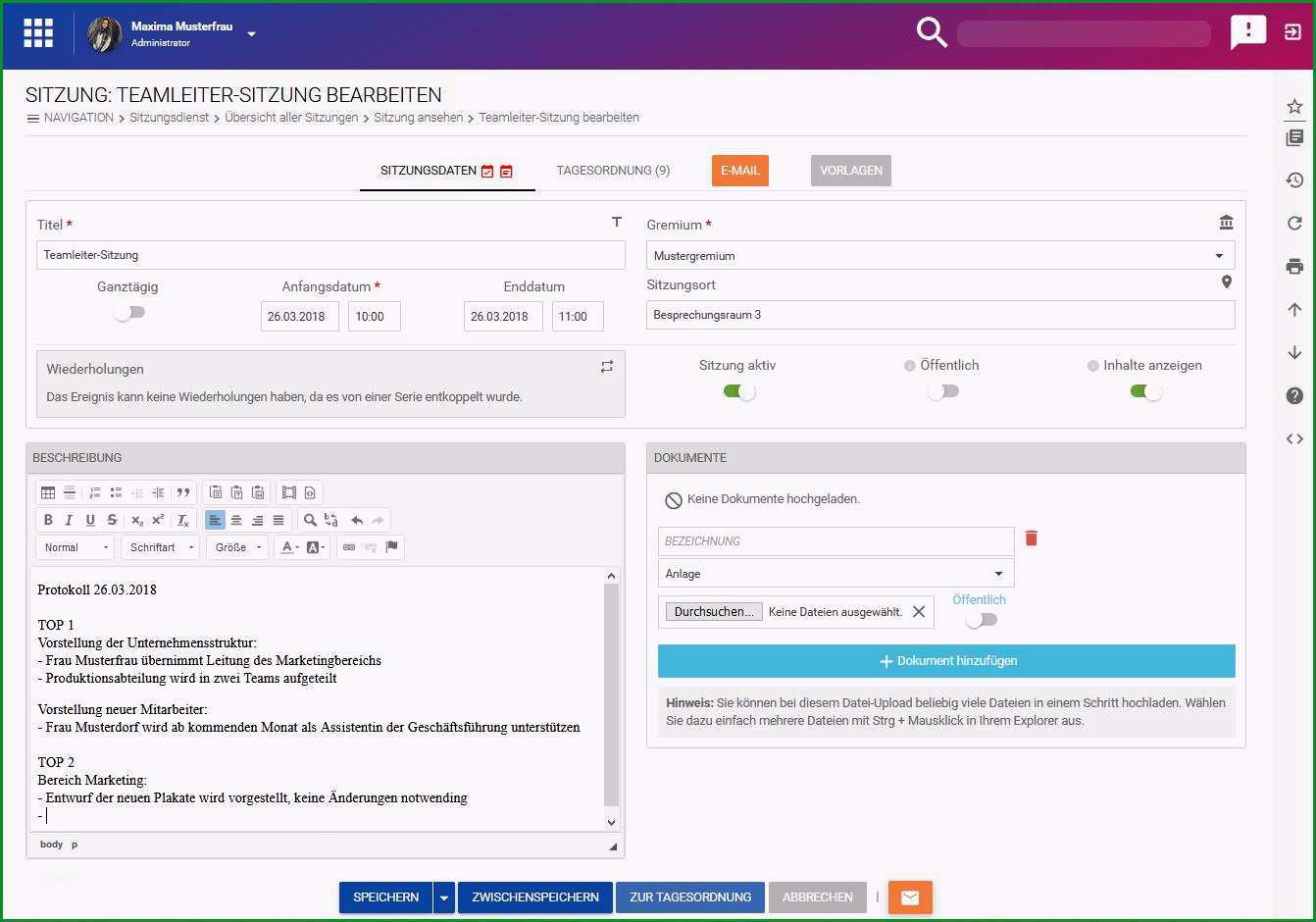Viewport: 1316px width, 922px height.
Task: Open the Schriftart font dropdown
Action: (162, 547)
